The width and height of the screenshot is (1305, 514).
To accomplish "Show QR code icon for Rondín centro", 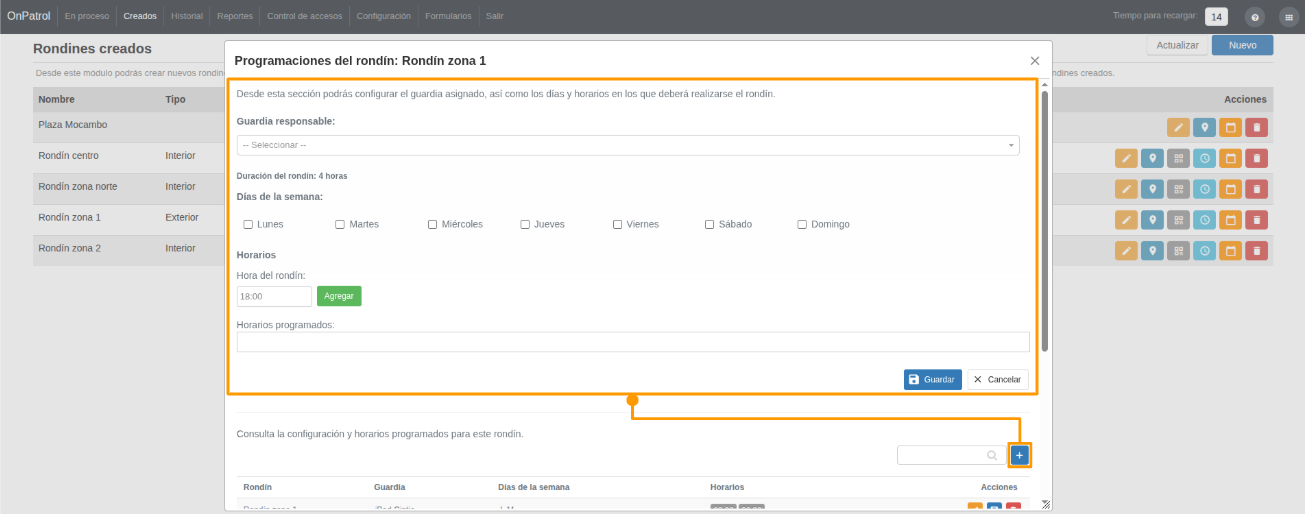I will (1178, 158).
